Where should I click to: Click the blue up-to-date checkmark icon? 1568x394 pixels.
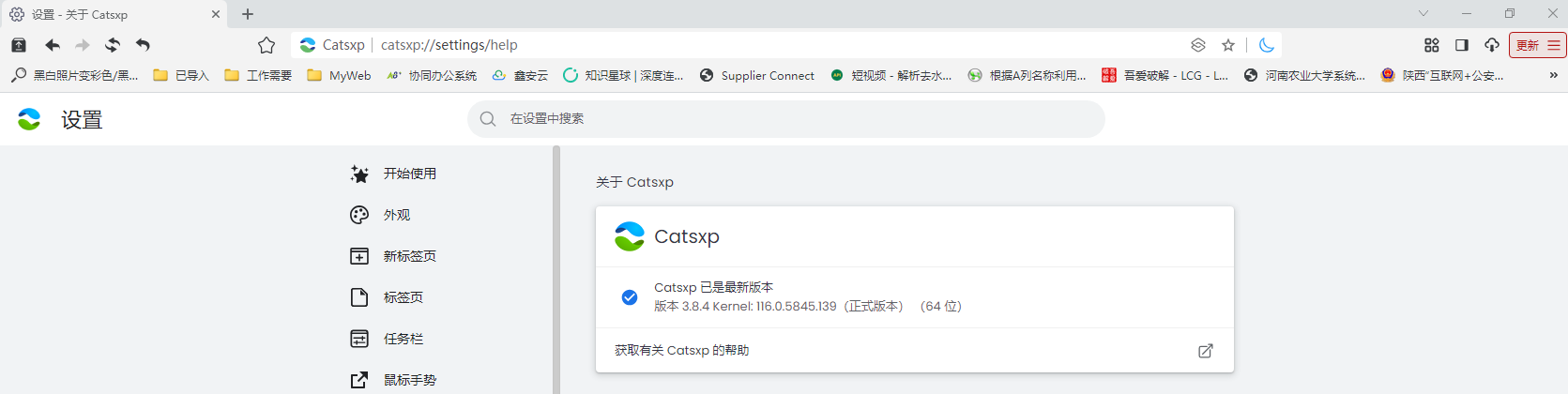tap(630, 297)
